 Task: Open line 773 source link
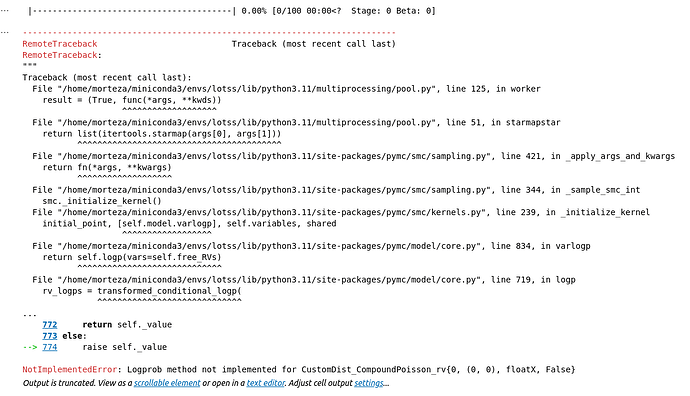click(50, 336)
